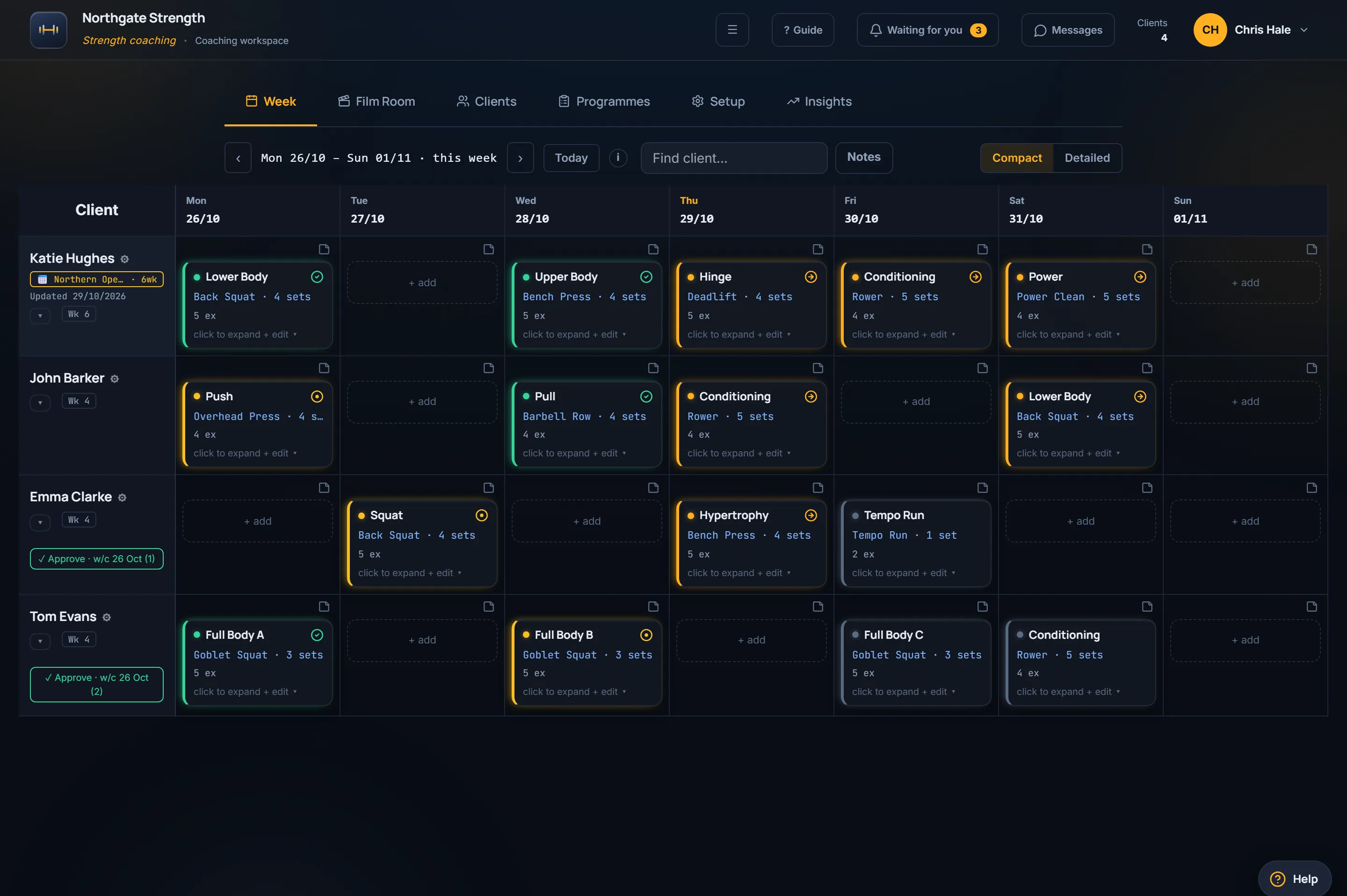This screenshot has height=896, width=1347.
Task: Go to previous week arrow
Action: click(x=238, y=158)
